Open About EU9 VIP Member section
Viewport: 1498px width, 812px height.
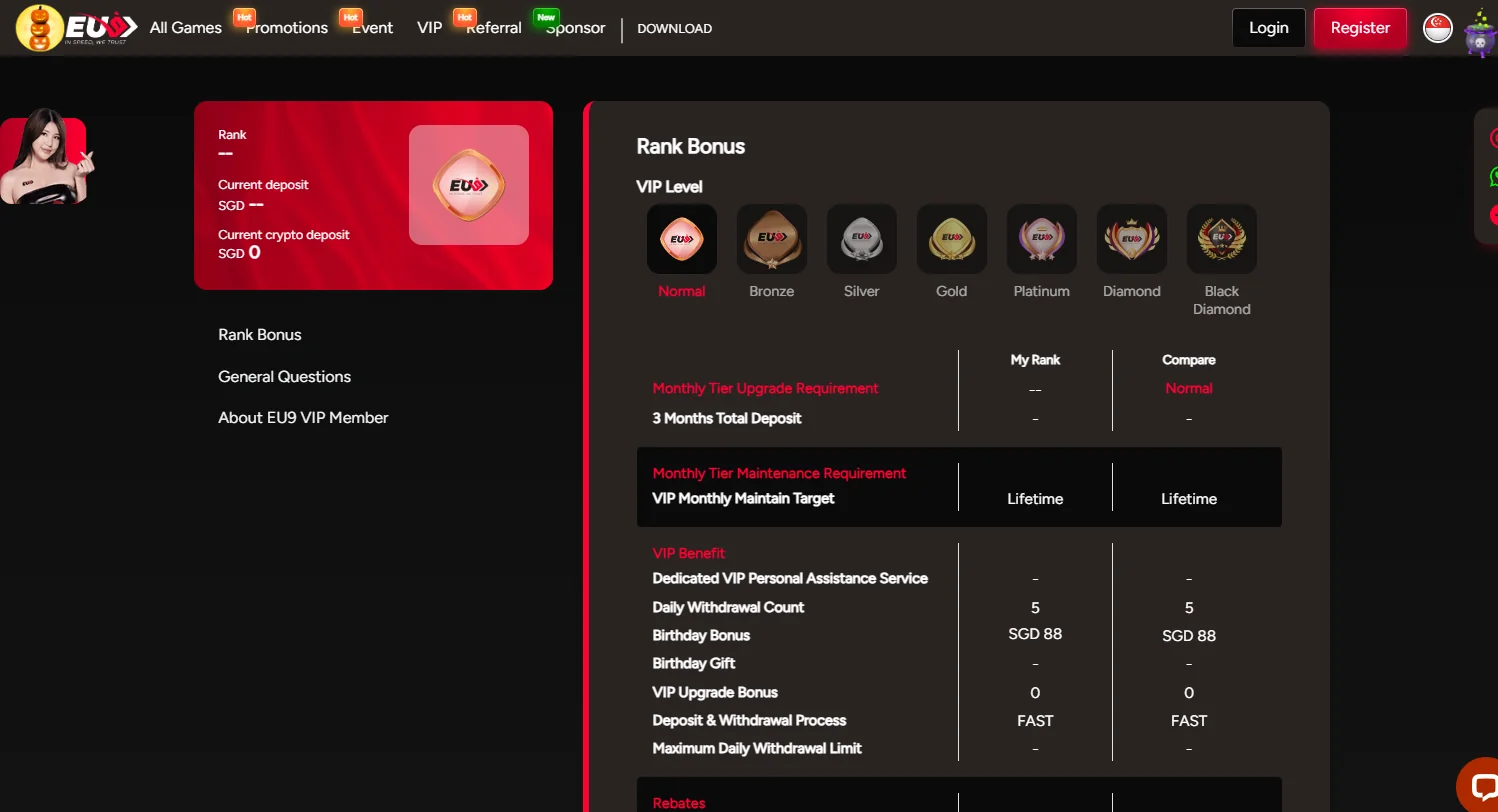click(303, 418)
